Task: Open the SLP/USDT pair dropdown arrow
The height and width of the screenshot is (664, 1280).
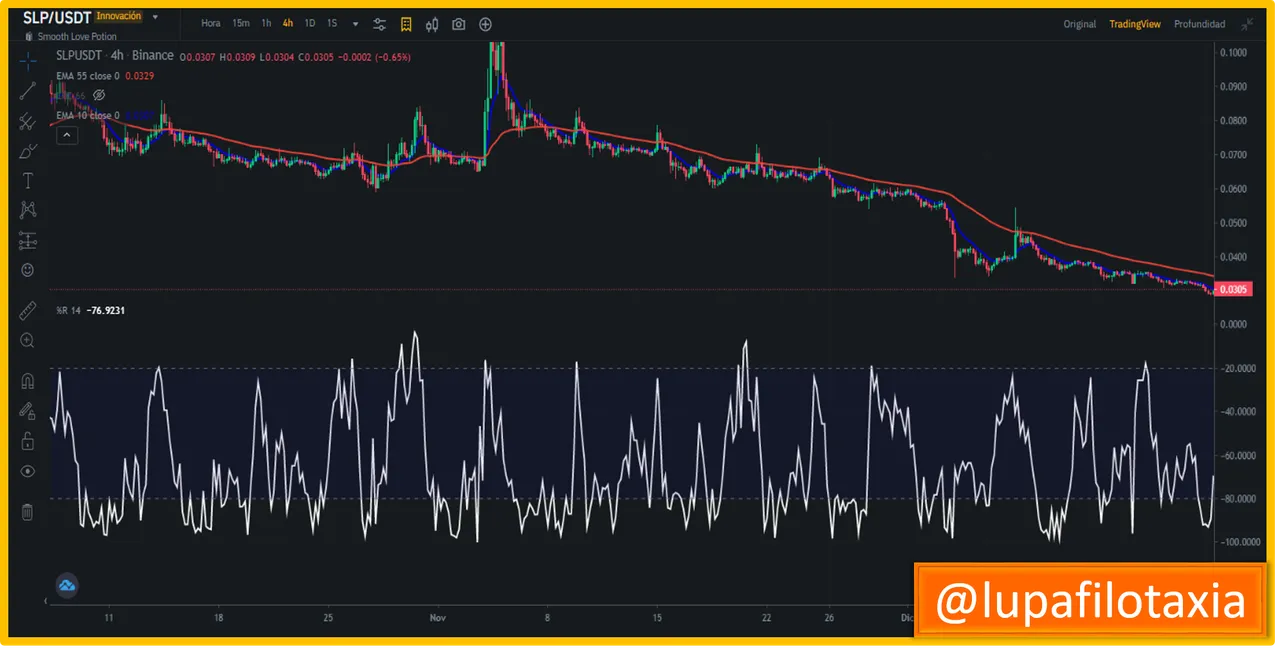Action: tap(155, 17)
